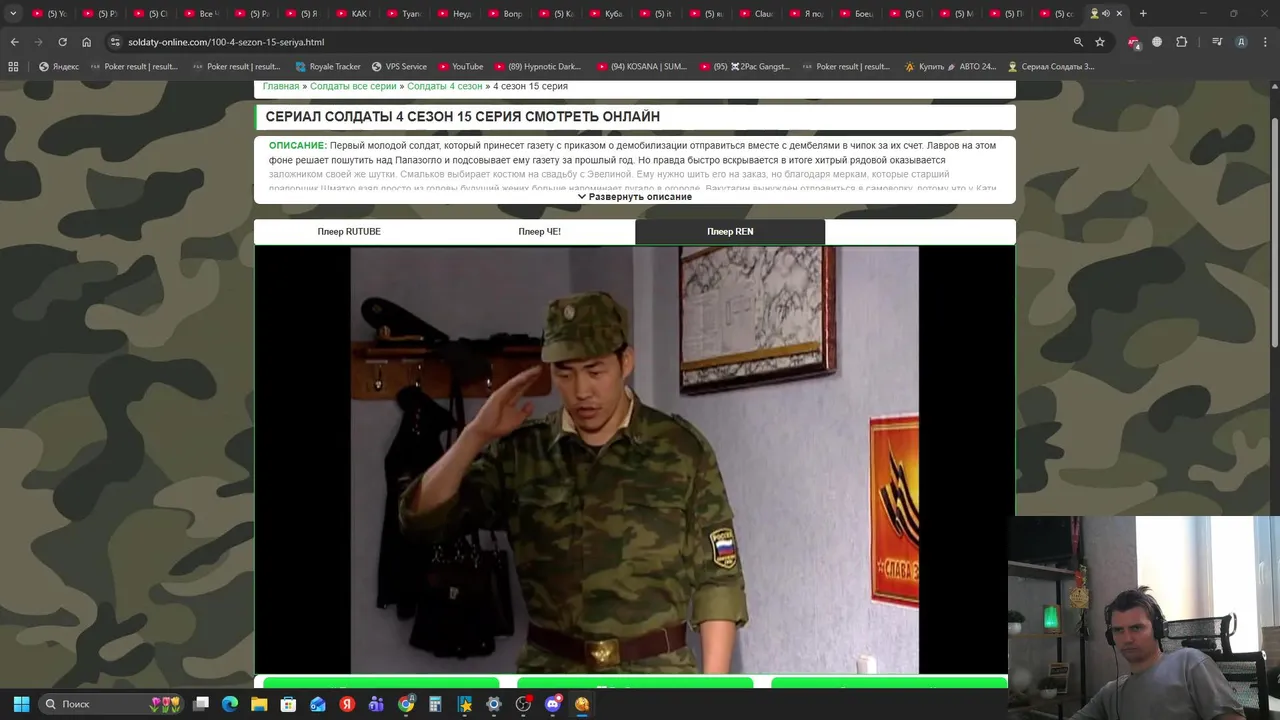Open the tab search dropdown arrow
Screen dimensions: 1280x720
tap(13, 14)
